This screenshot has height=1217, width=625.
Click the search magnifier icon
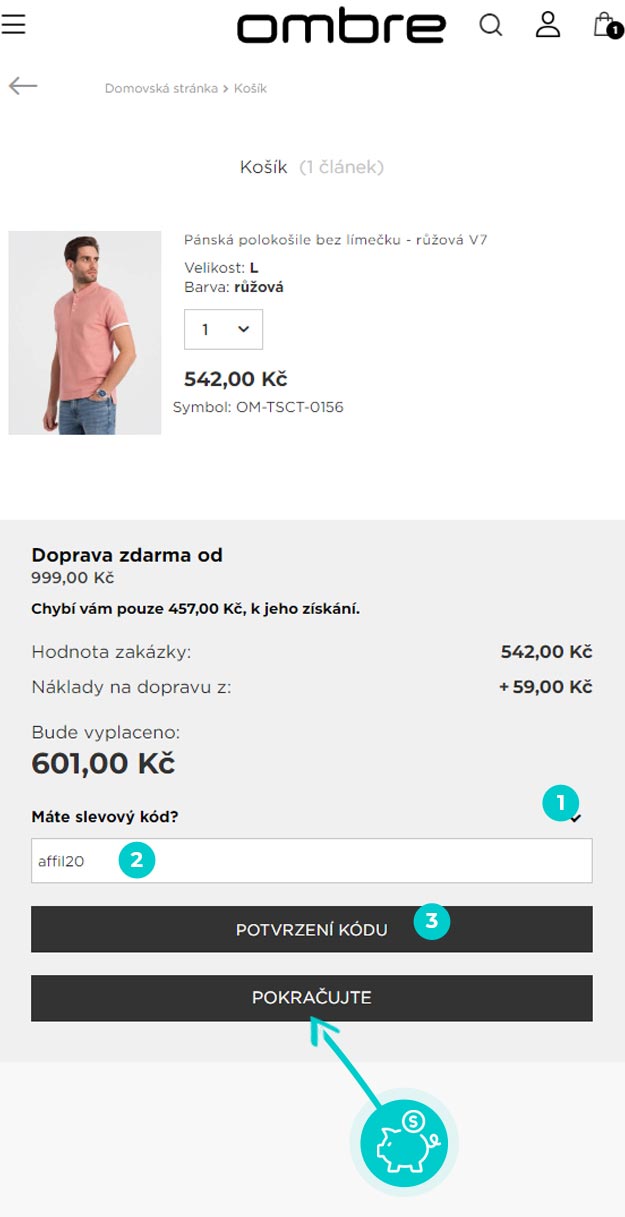(x=491, y=25)
